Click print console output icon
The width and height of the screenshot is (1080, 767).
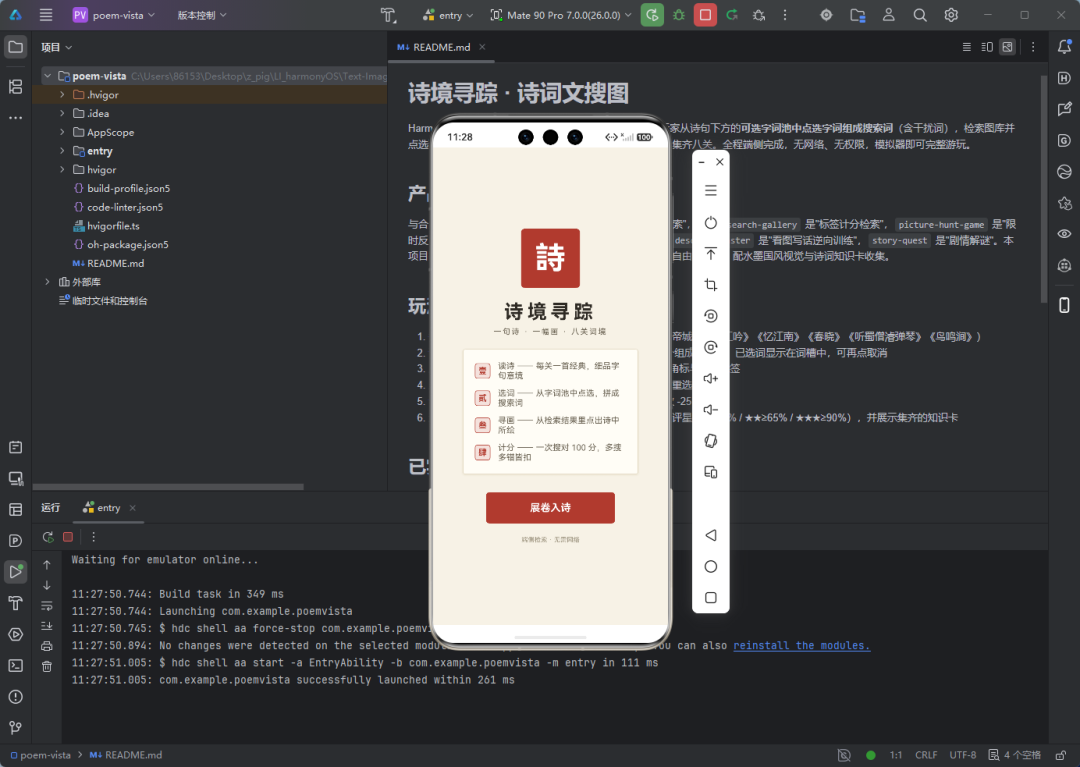coord(47,646)
